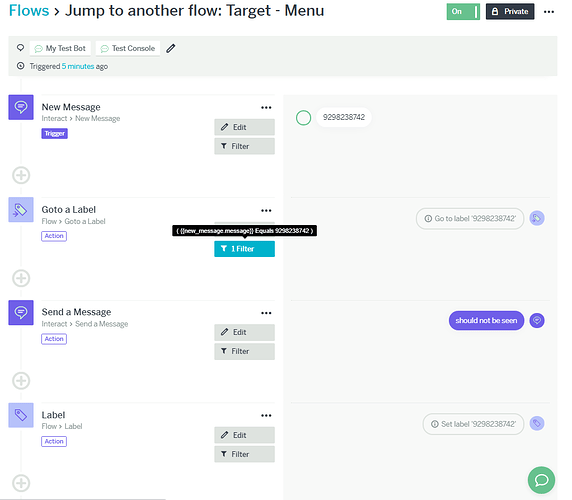This screenshot has height=500, width=572.
Task: Click the pencil icon beside Test Console
Action: (171, 48)
